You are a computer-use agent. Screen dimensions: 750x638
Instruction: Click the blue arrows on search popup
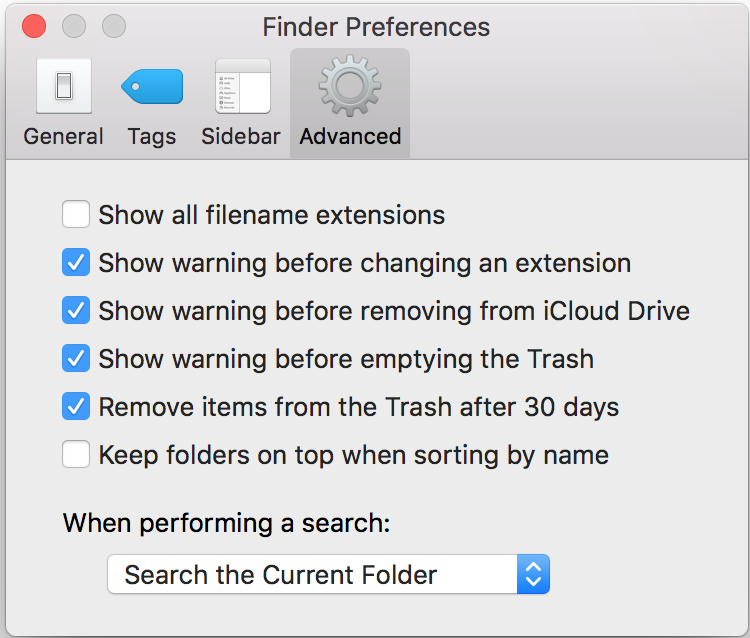tap(533, 575)
